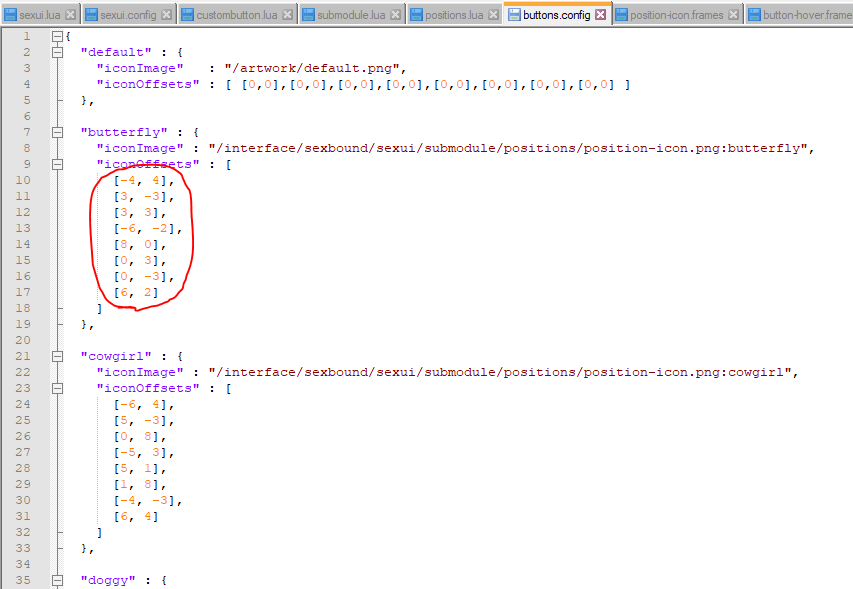Collapse the root brace fold on line 1
The width and height of the screenshot is (853, 589).
[57, 36]
